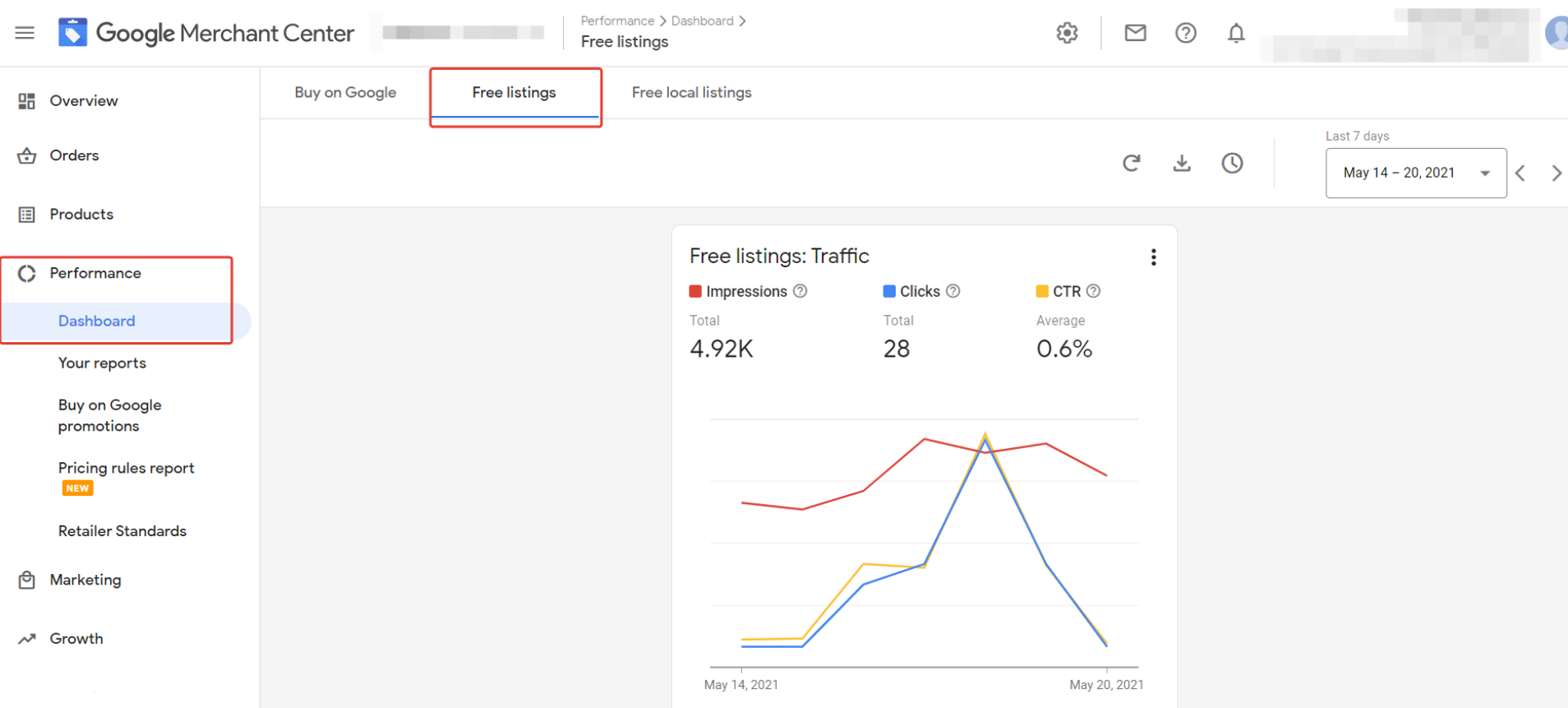This screenshot has width=1568, height=708.
Task: Show help for Impressions metric
Action: tap(800, 291)
